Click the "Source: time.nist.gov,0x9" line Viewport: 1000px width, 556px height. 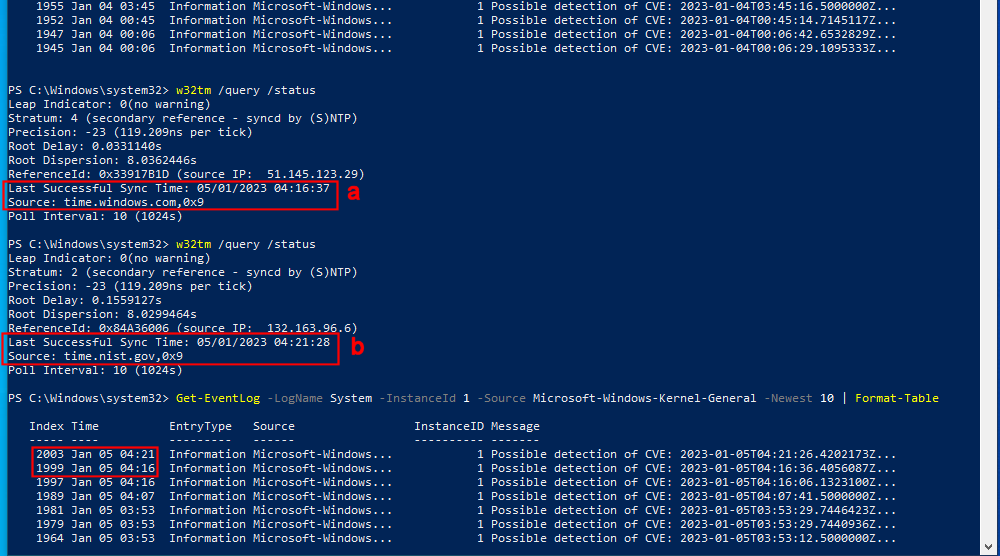pyautogui.click(x=95, y=356)
